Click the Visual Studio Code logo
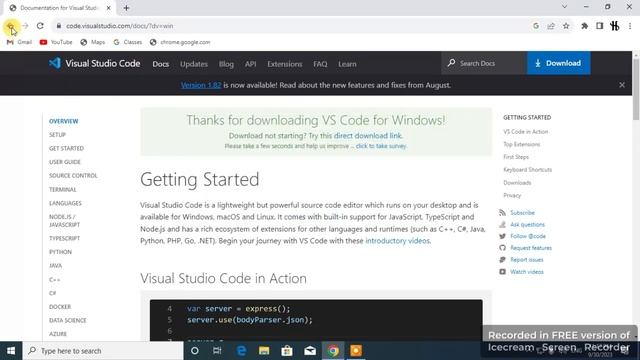Viewport: 640px width, 360px height. (94, 63)
